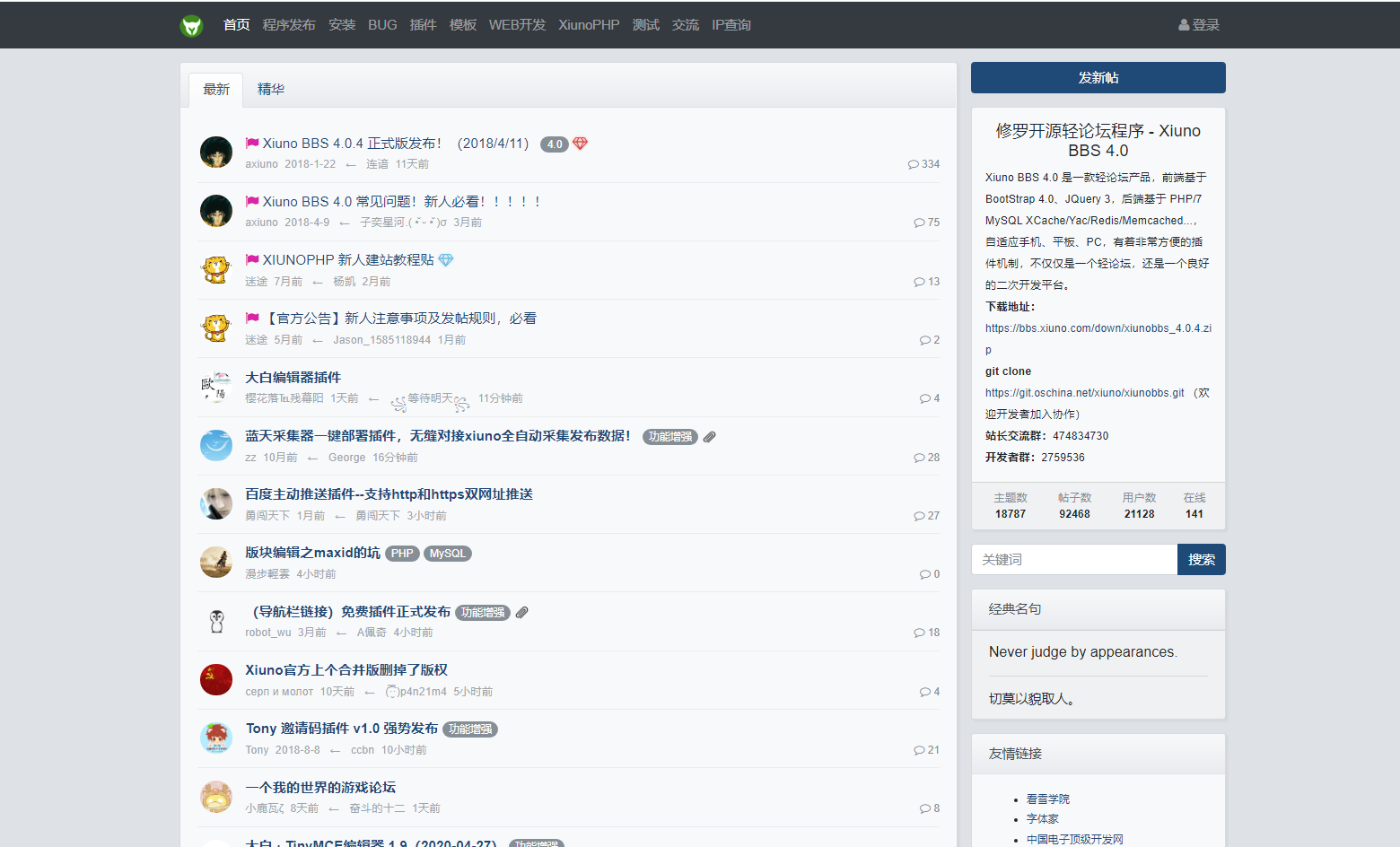This screenshot has width=1400, height=847.
Task: Open thread Xiuno BBS 4.0 常见问题
Action: coord(402,202)
